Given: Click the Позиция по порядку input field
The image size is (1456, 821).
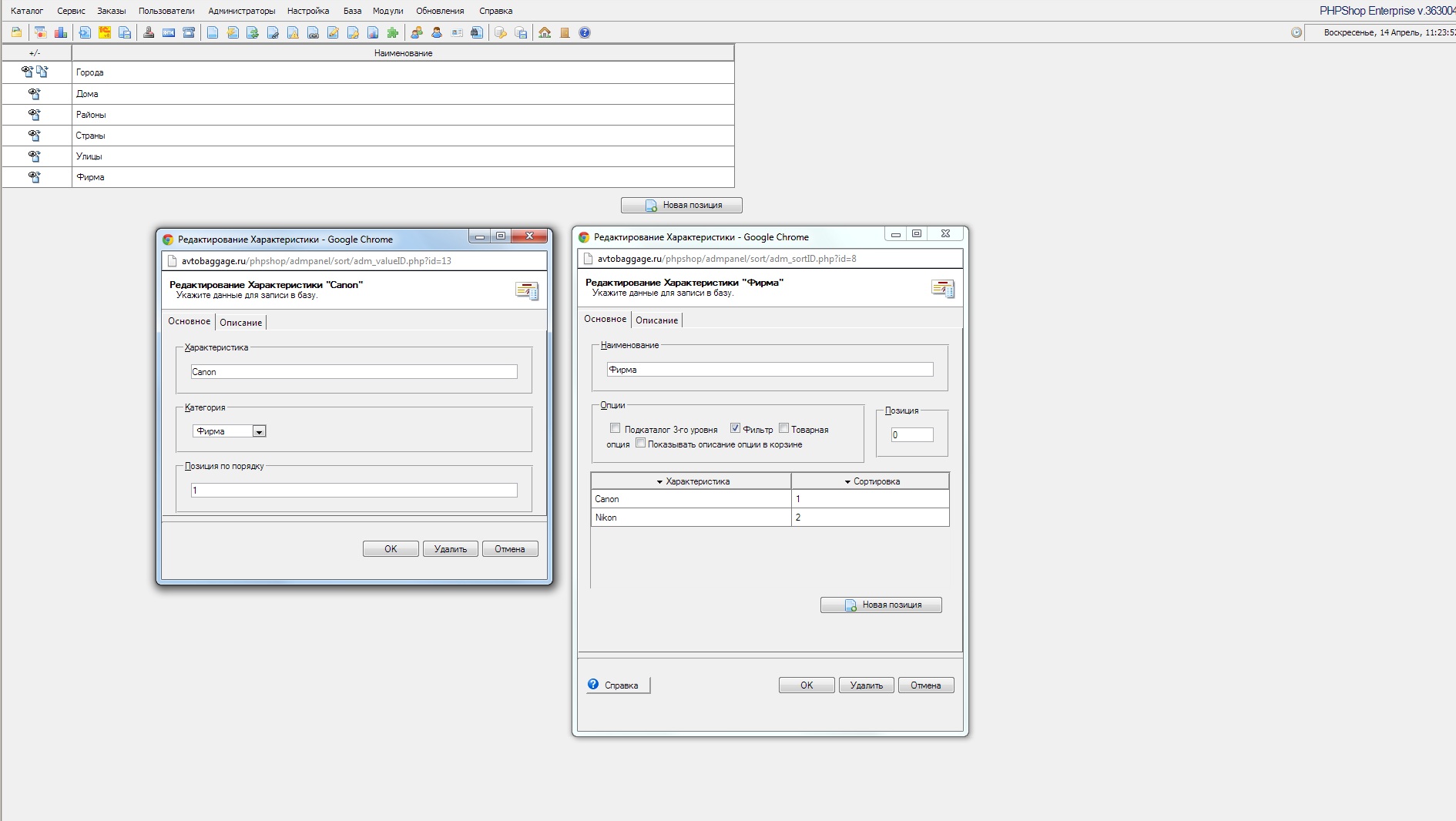Looking at the screenshot, I should point(354,491).
